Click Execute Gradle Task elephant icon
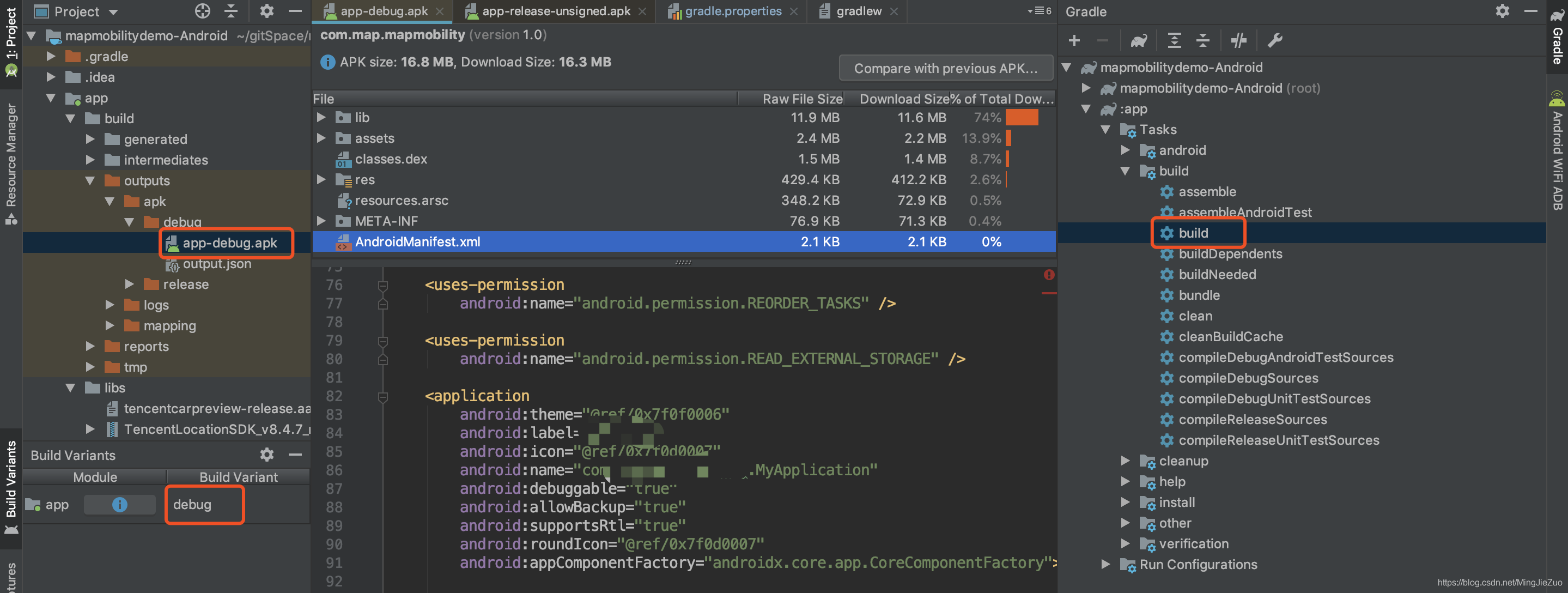 (1139, 41)
